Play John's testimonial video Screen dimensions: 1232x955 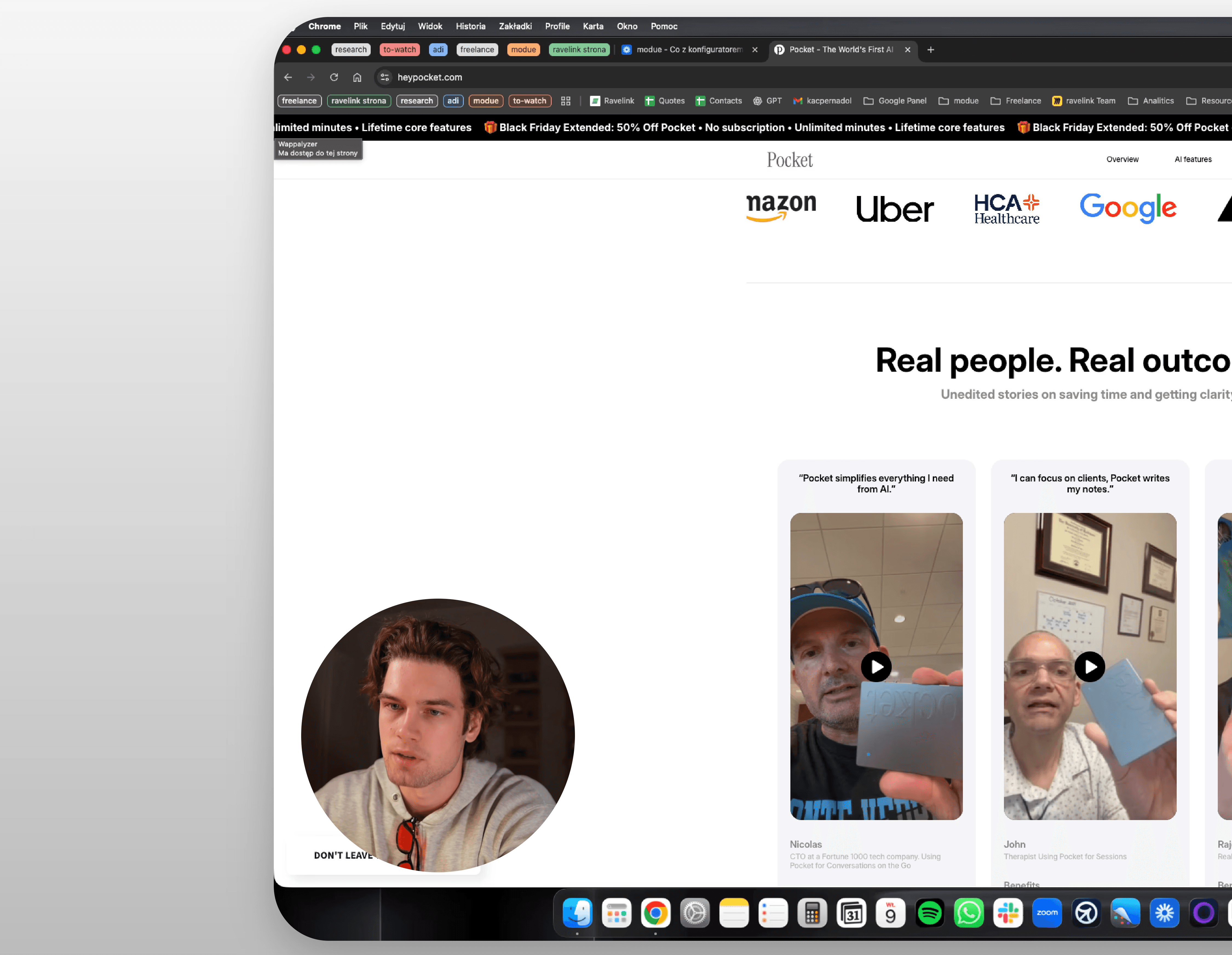(1090, 667)
